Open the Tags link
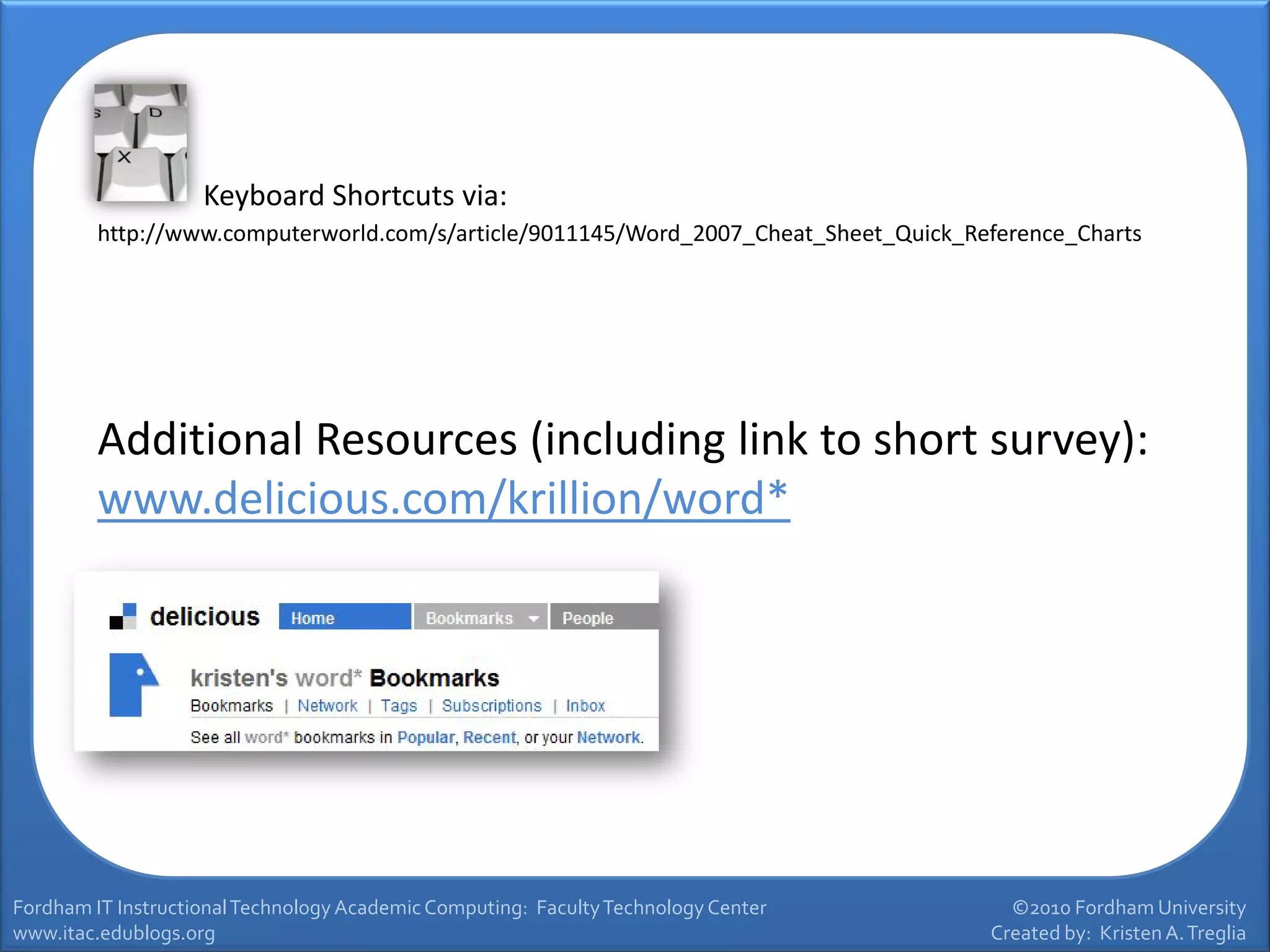 point(399,706)
